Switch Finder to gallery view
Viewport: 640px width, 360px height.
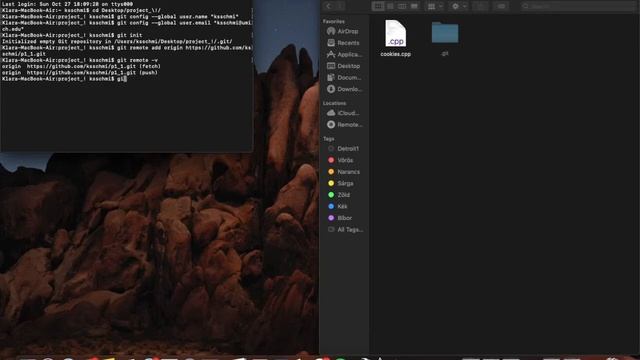414,6
